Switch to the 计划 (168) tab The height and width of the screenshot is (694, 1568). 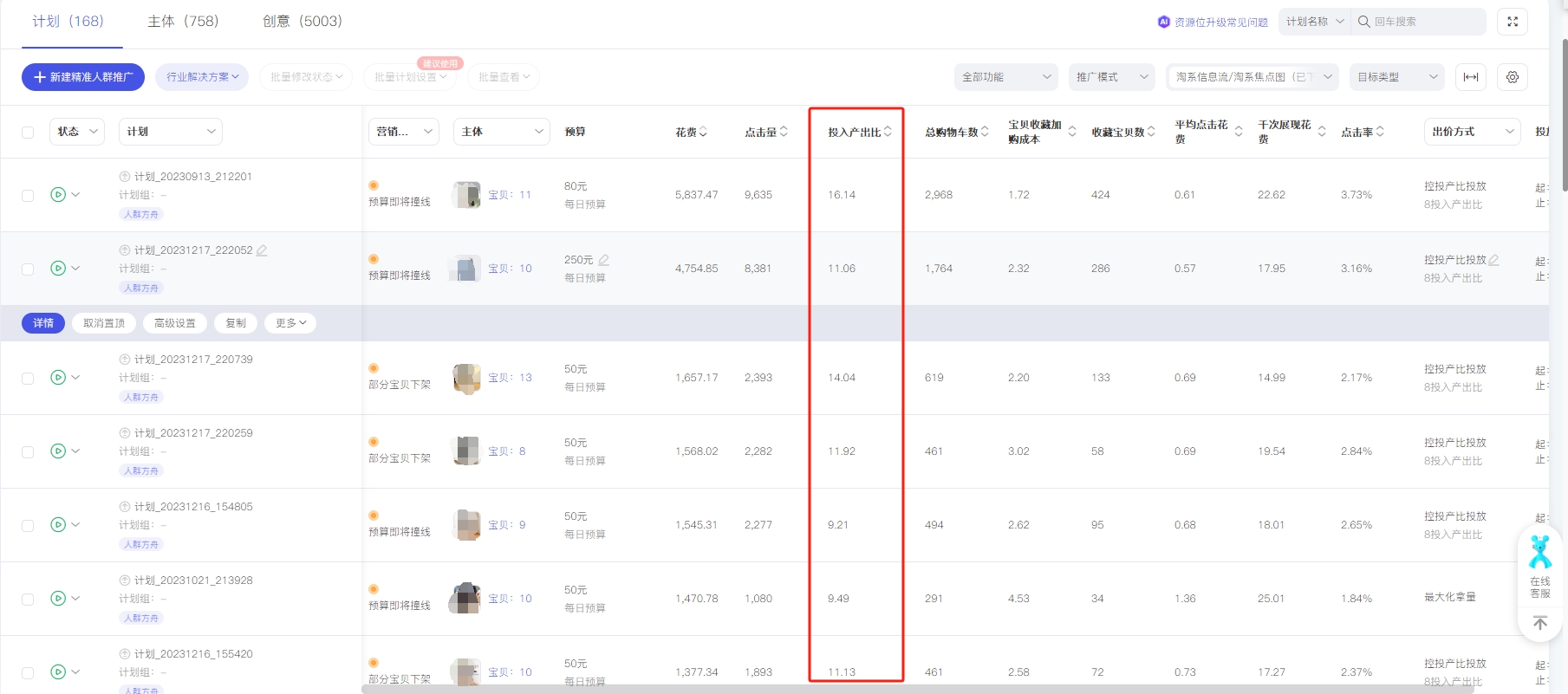(68, 22)
